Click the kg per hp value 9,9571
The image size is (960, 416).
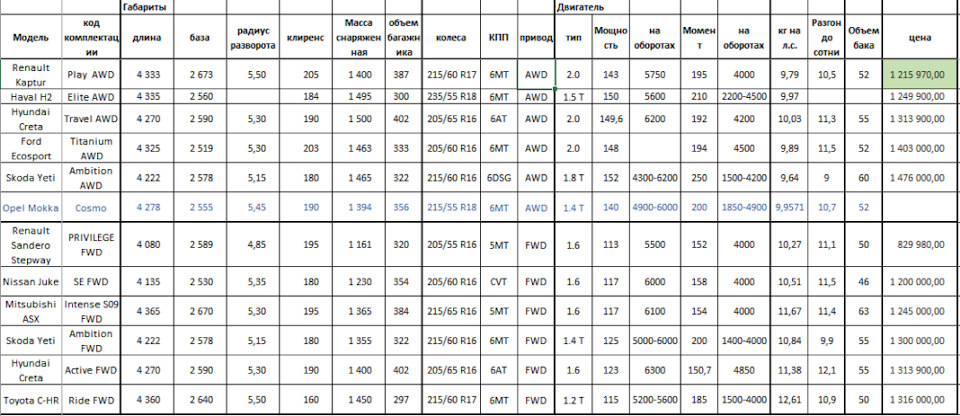click(789, 208)
